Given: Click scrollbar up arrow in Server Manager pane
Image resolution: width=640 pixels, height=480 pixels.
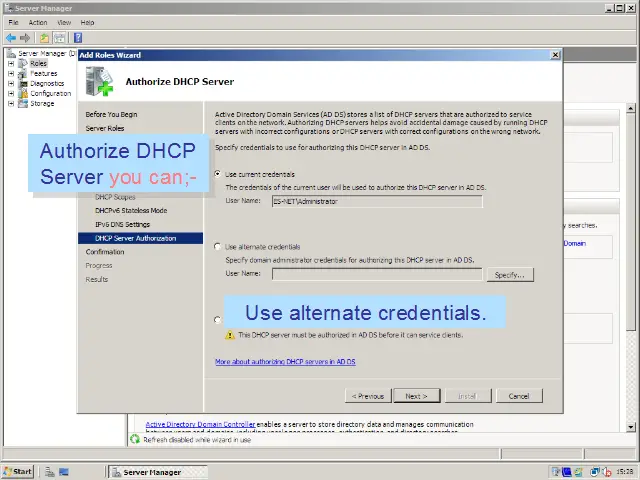Looking at the screenshot, I should tap(631, 109).
